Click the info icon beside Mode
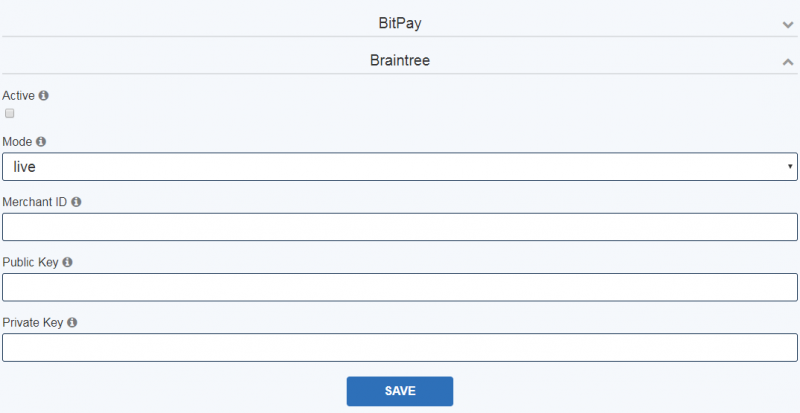Screen dimensions: 800x413 [x=41, y=141]
